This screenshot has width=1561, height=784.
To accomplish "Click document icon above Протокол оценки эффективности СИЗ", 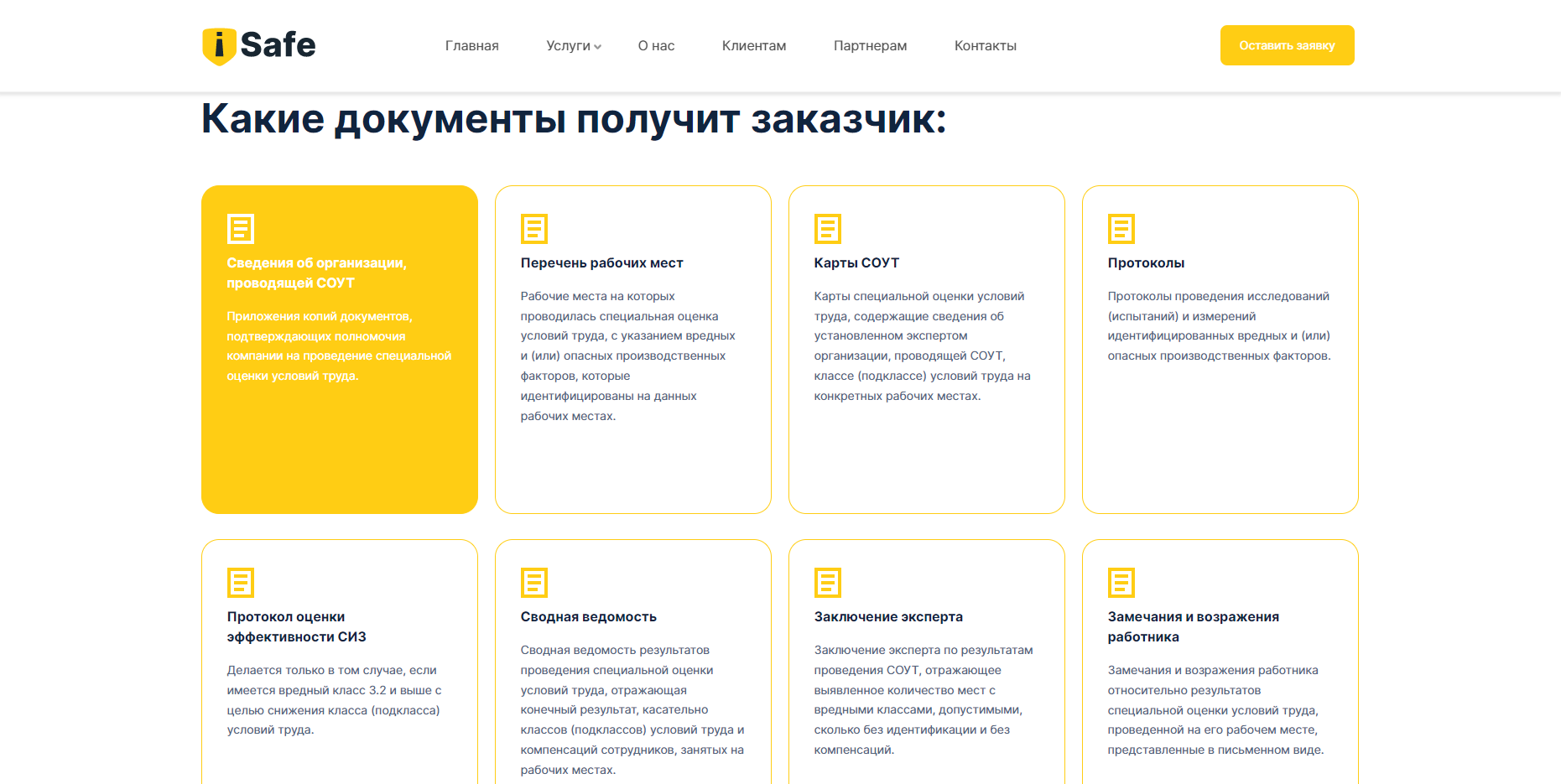I will pyautogui.click(x=241, y=583).
